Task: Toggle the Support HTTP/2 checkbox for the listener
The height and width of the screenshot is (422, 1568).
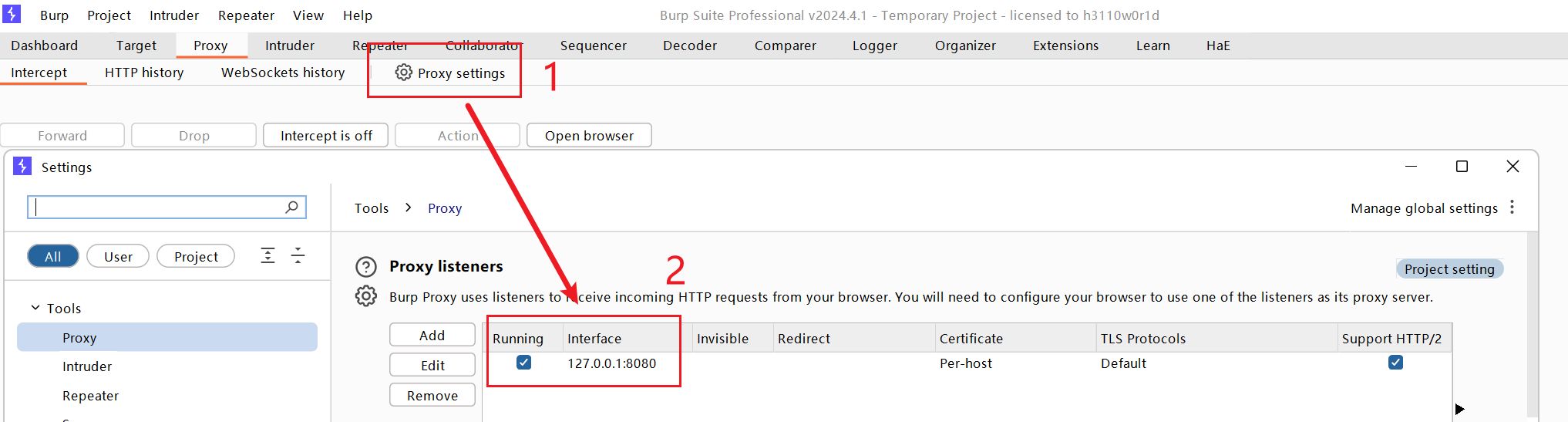Action: coord(1395,363)
